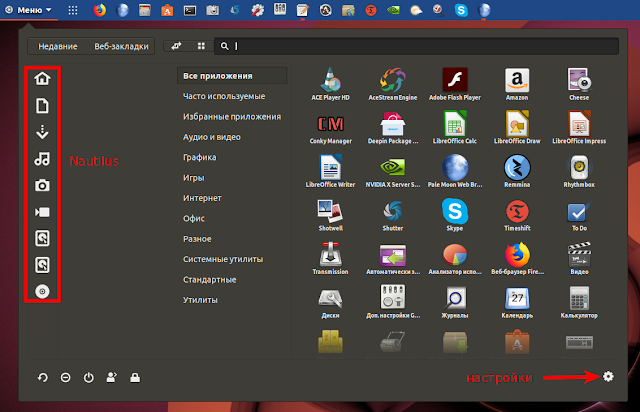Click the restart session button
This screenshot has height=412, width=640.
click(x=42, y=378)
